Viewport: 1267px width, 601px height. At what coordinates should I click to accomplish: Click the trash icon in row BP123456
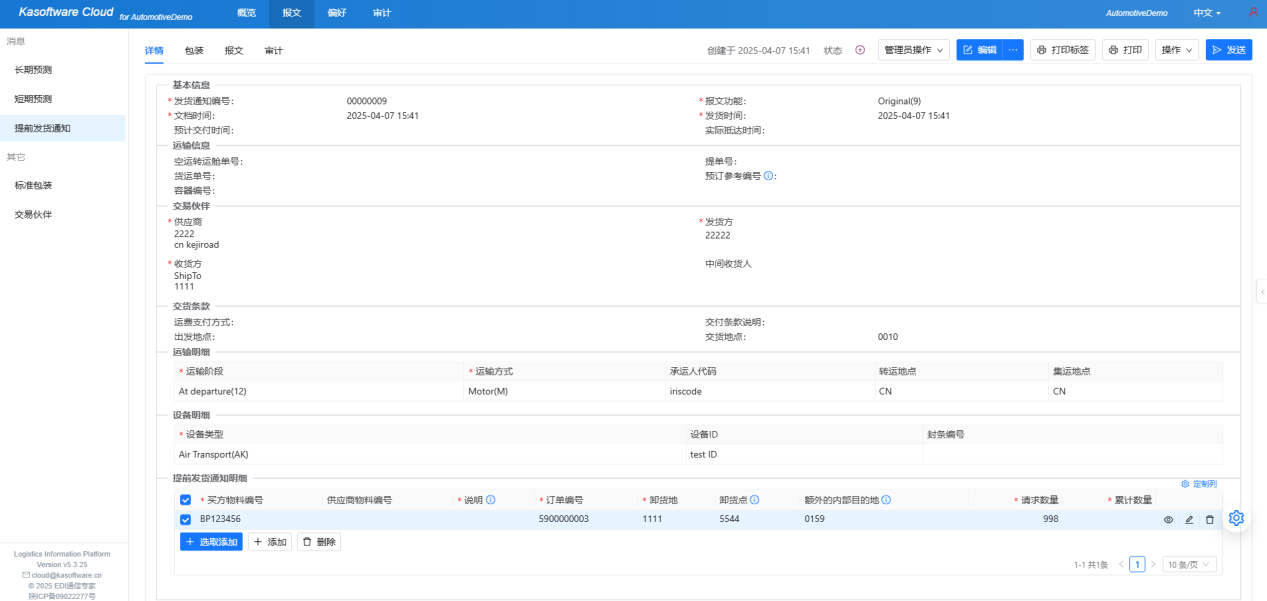pos(1209,520)
